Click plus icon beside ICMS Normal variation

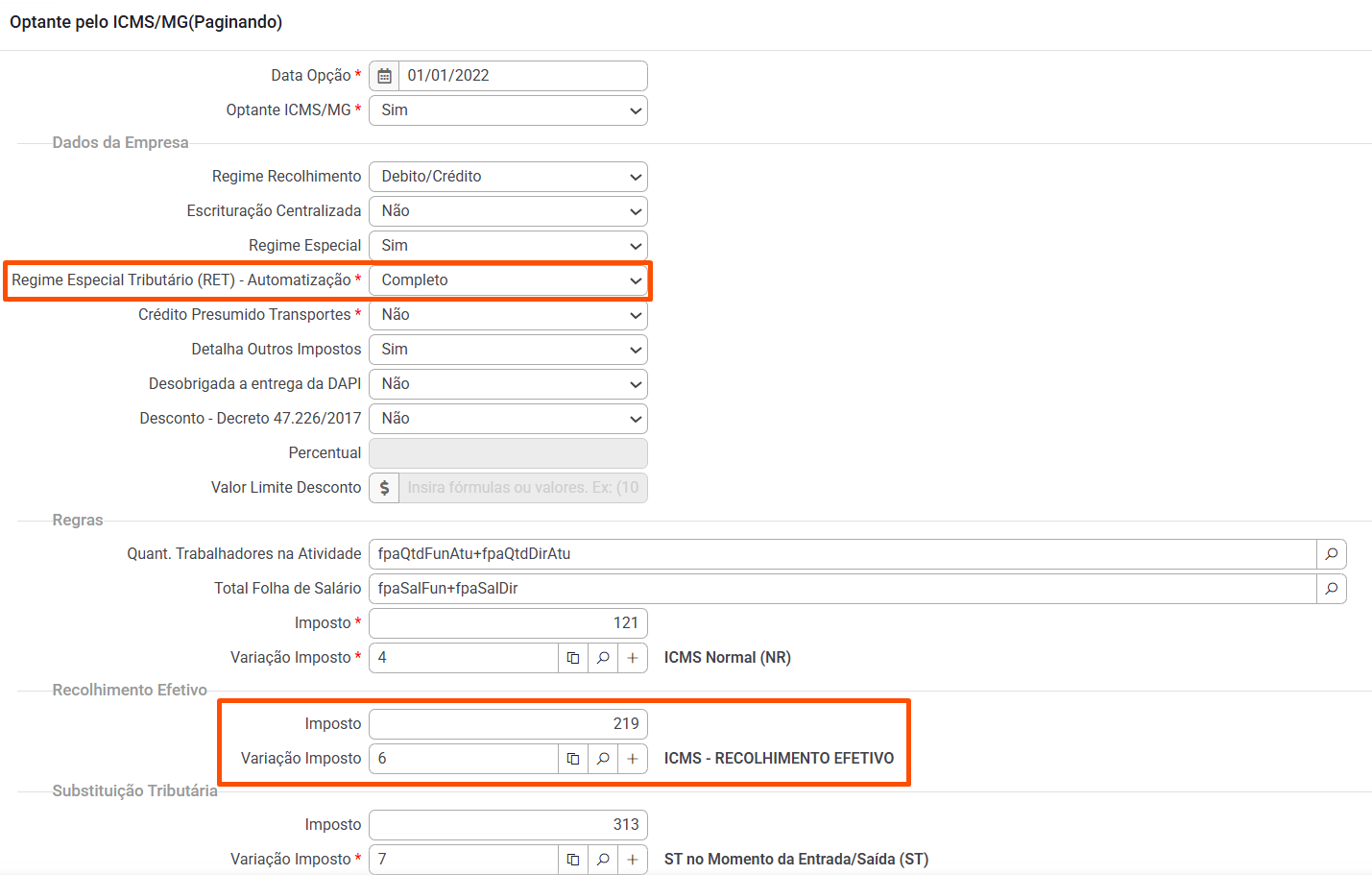pyautogui.click(x=633, y=658)
